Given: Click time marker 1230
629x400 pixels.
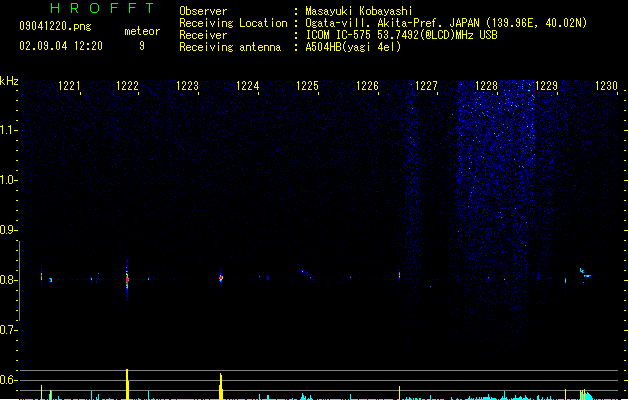Looking at the screenshot, I should tap(606, 86).
